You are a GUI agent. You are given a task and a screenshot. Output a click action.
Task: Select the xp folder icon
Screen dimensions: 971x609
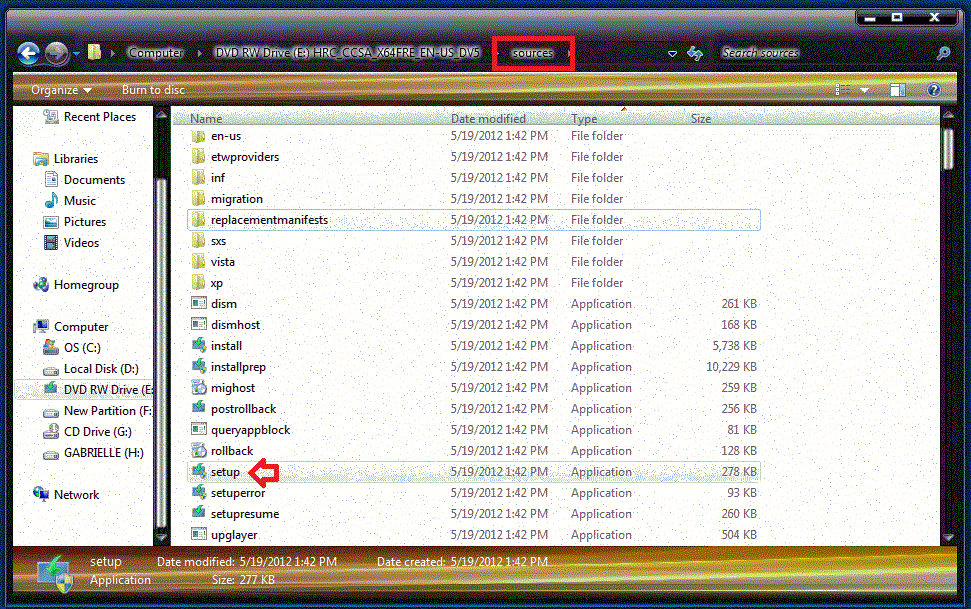(198, 283)
